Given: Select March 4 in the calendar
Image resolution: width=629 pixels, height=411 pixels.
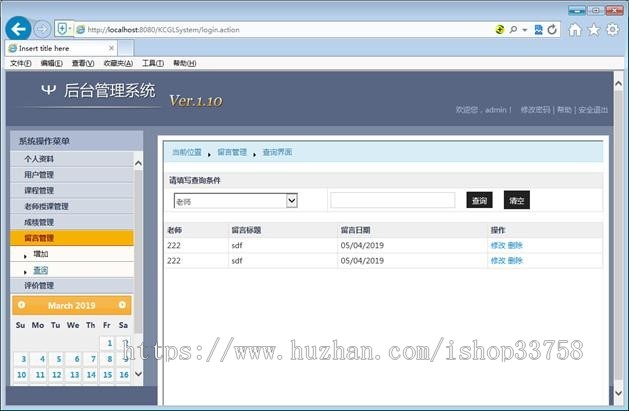Looking at the screenshot, I should (x=40, y=359).
